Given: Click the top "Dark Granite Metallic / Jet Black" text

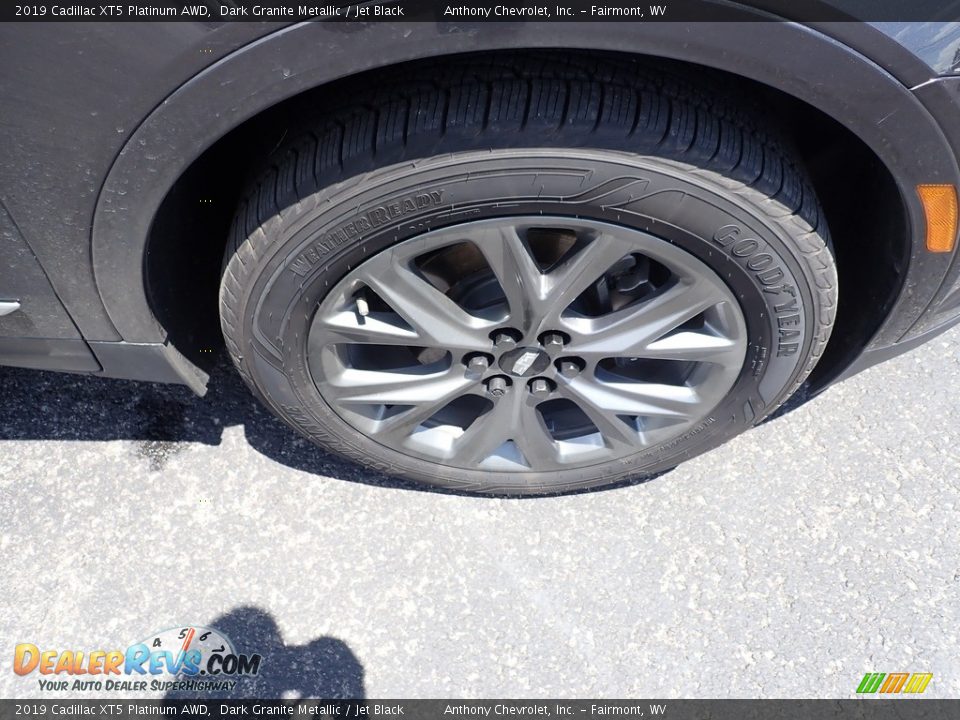Looking at the screenshot, I should coord(312,11).
